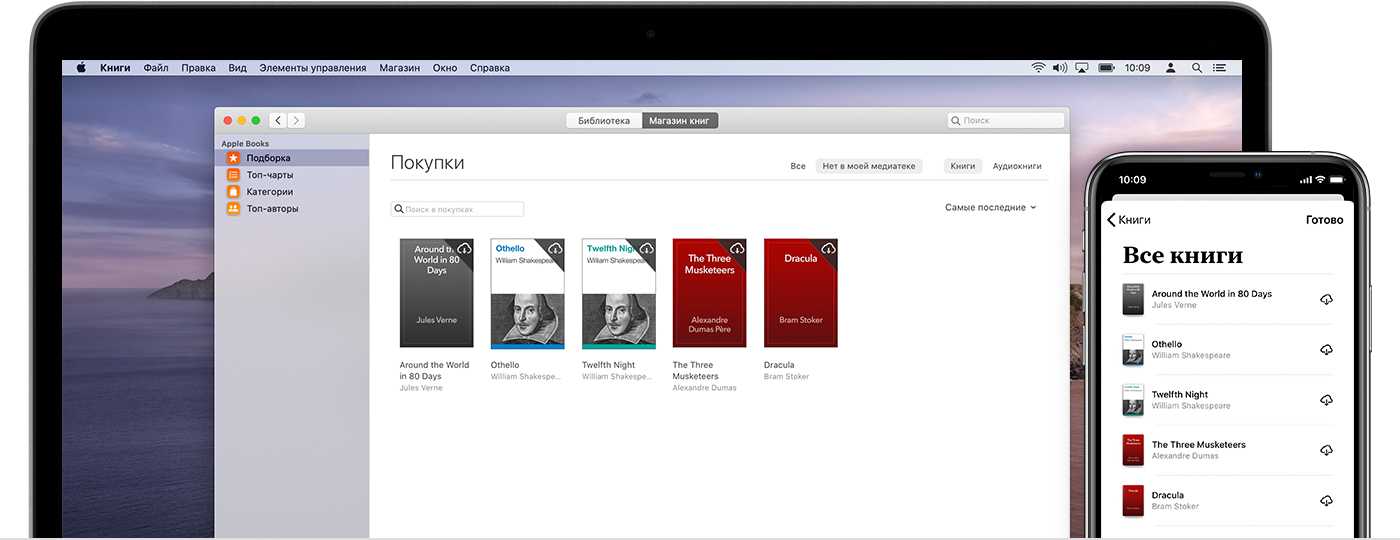Open Spotlight search in the menu bar
This screenshot has width=1400, height=540.
(x=1197, y=68)
